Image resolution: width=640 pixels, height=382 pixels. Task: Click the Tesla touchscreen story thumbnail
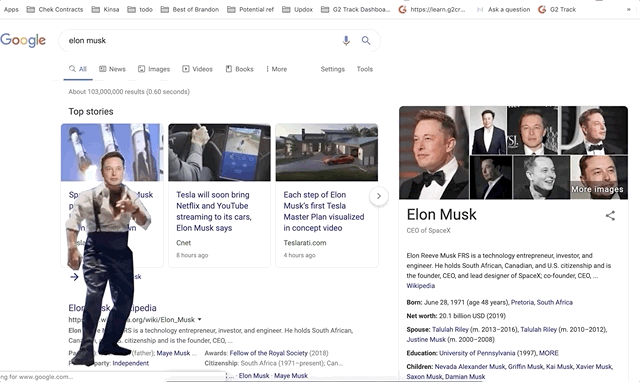pos(219,152)
